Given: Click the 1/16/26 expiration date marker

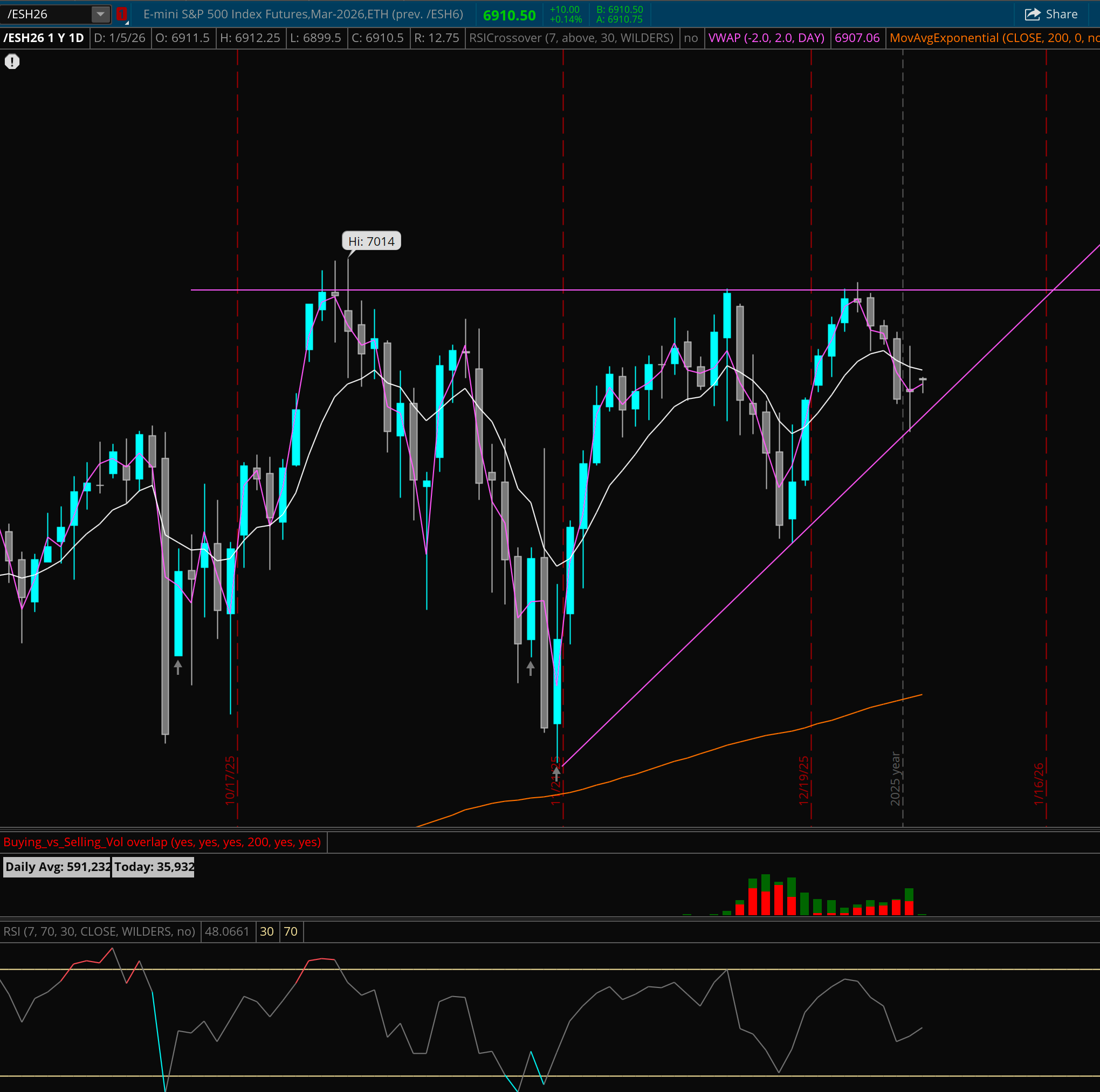Looking at the screenshot, I should pyautogui.click(x=1039, y=783).
